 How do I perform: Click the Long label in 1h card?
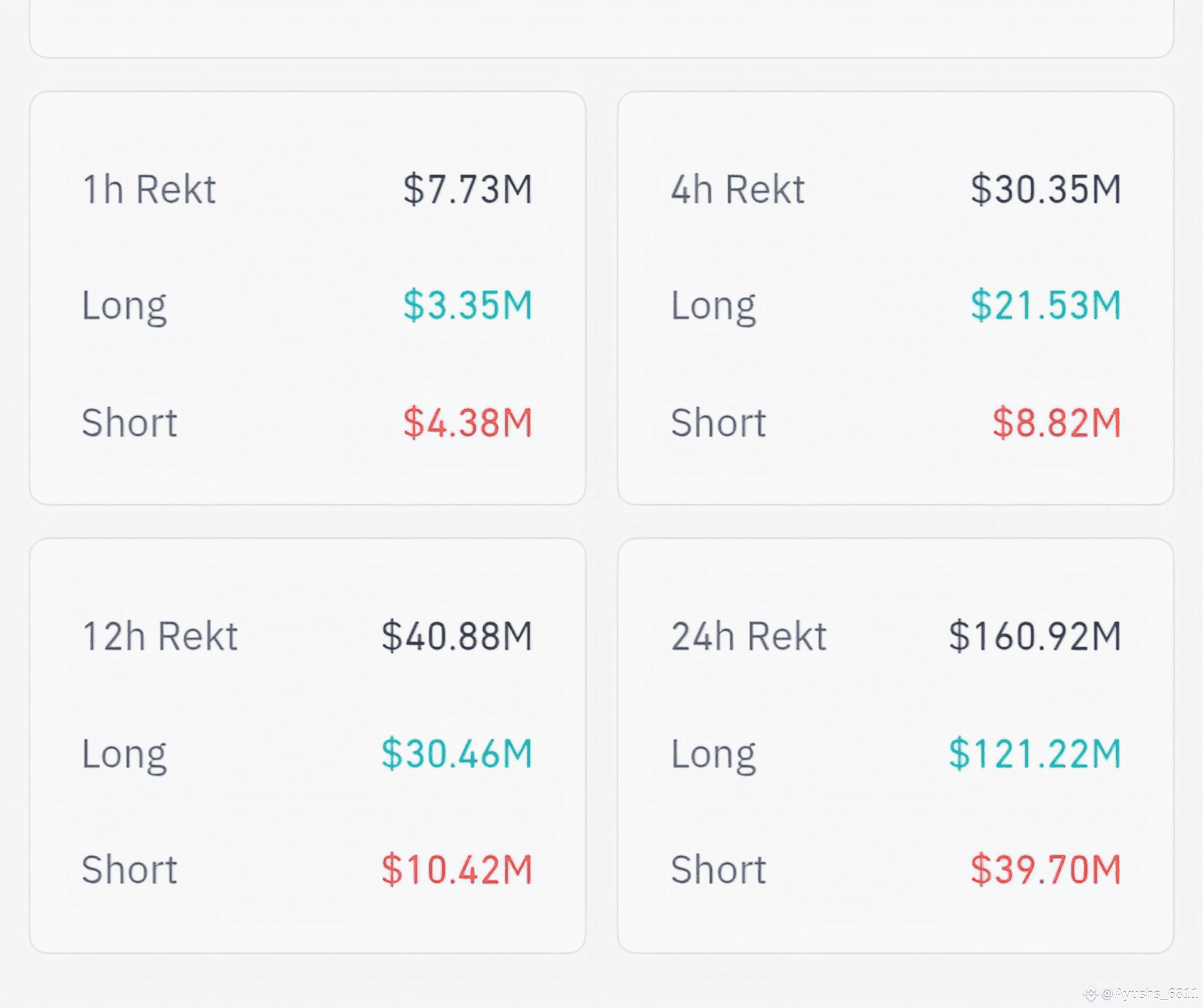coord(124,305)
